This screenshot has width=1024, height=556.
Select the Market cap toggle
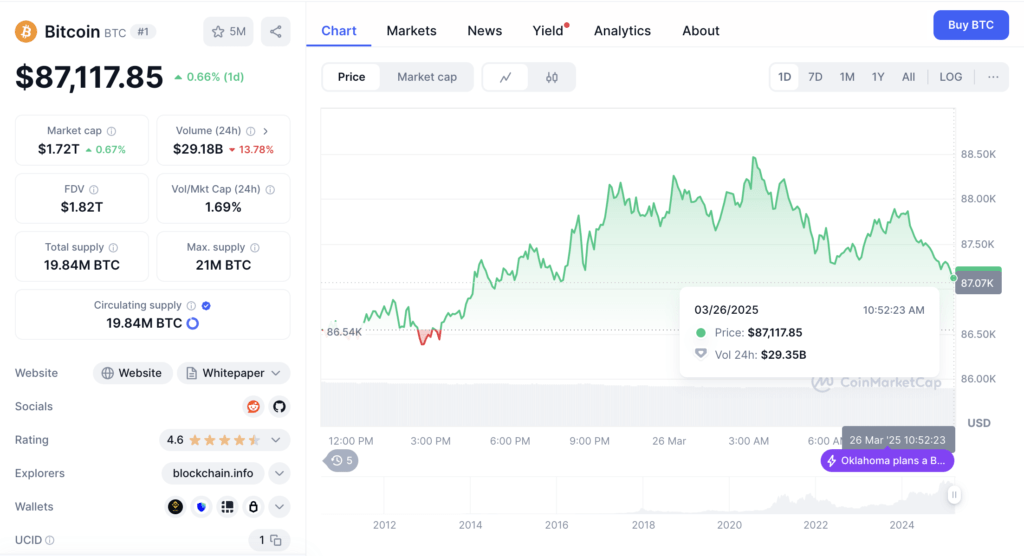tap(427, 77)
